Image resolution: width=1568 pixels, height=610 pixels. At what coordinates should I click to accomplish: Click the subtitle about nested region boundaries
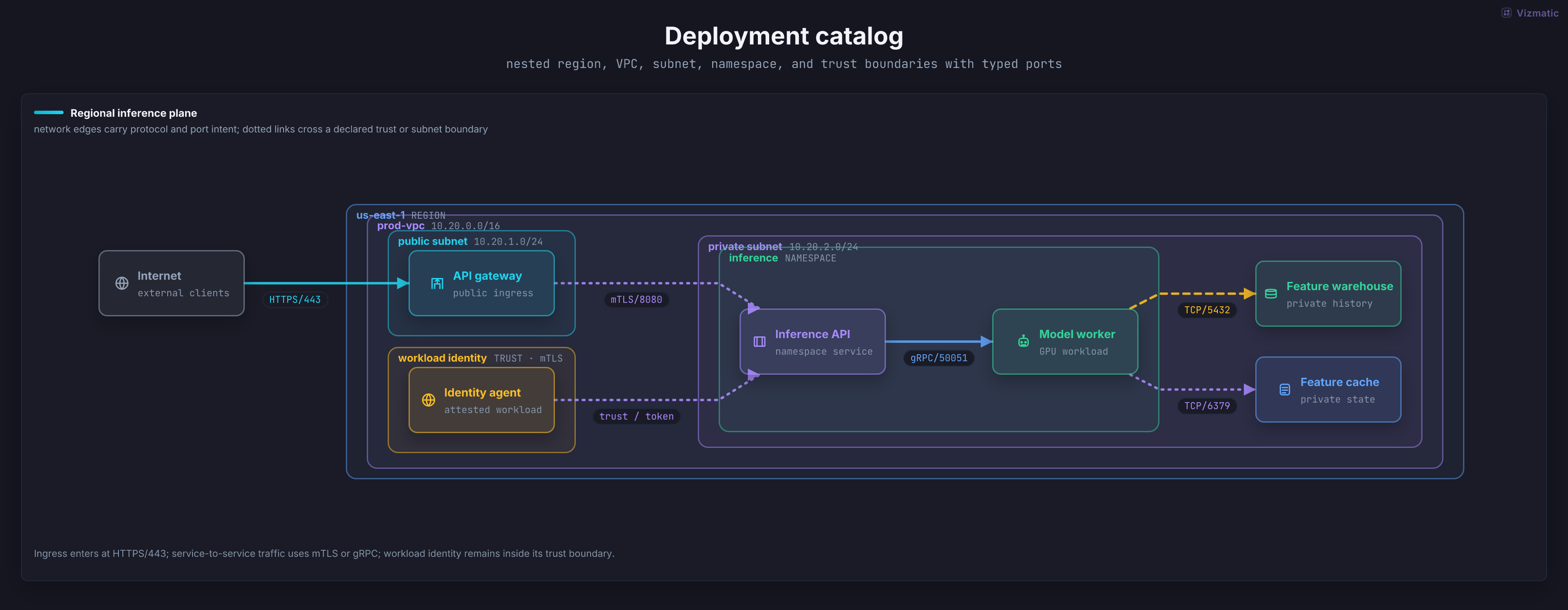point(784,64)
